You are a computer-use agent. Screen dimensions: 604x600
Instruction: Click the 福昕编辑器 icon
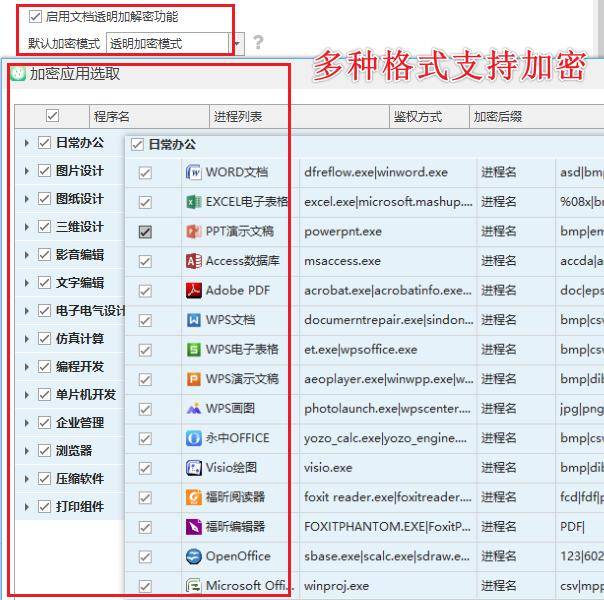[x=193, y=527]
